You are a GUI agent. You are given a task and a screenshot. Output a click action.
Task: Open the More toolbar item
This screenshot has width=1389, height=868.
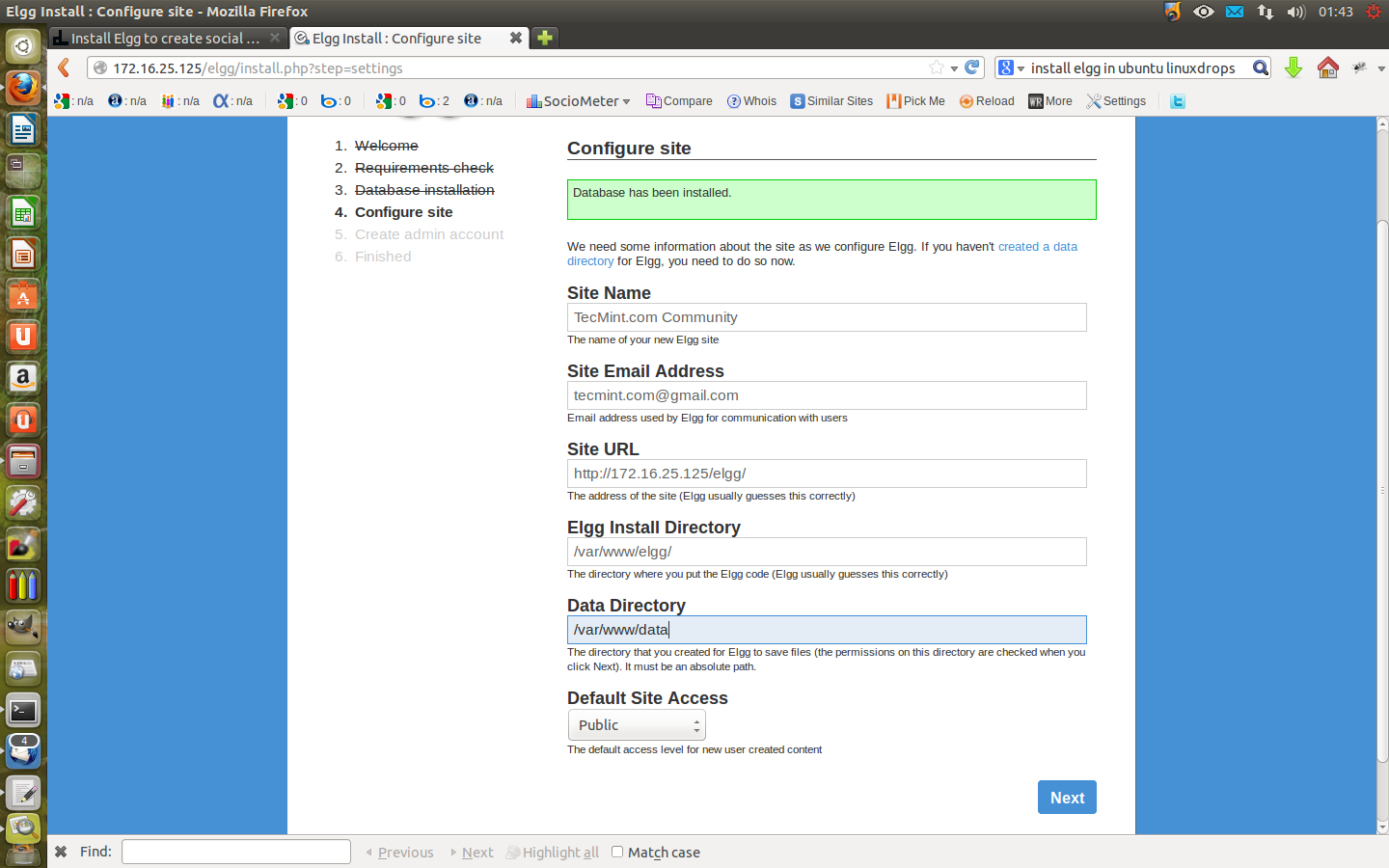1050,101
